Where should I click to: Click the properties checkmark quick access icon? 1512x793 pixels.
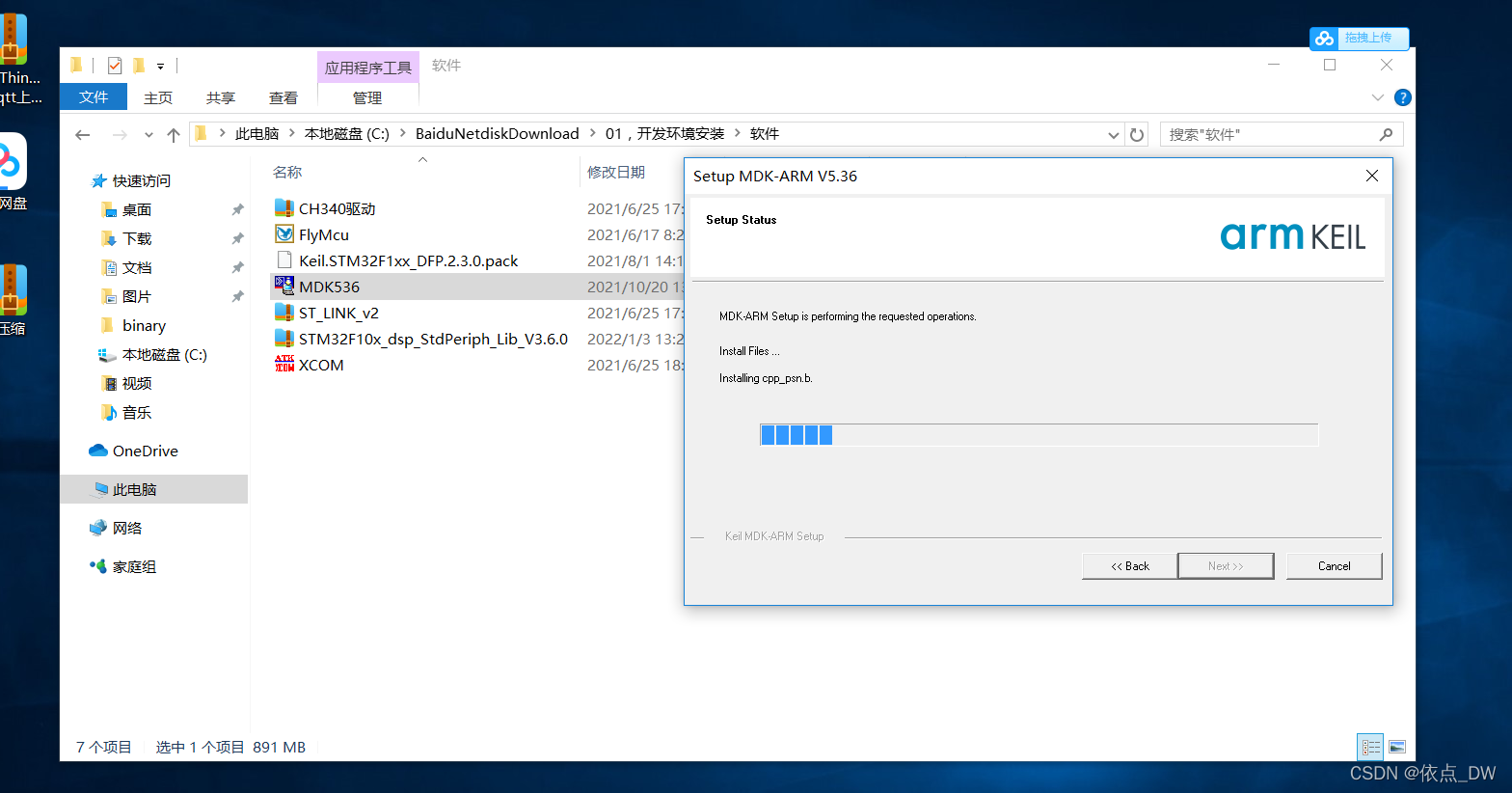coord(115,66)
